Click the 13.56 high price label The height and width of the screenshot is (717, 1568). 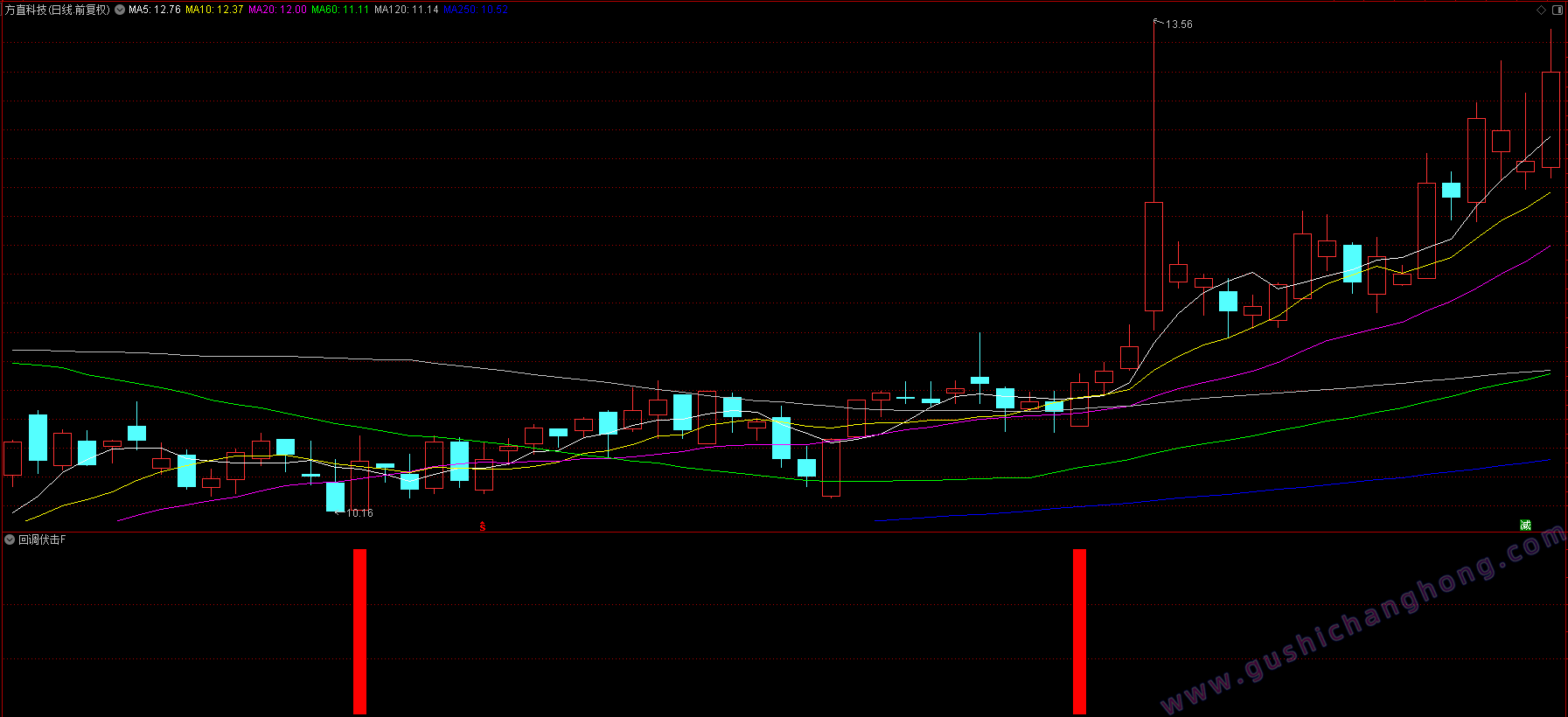[1179, 24]
